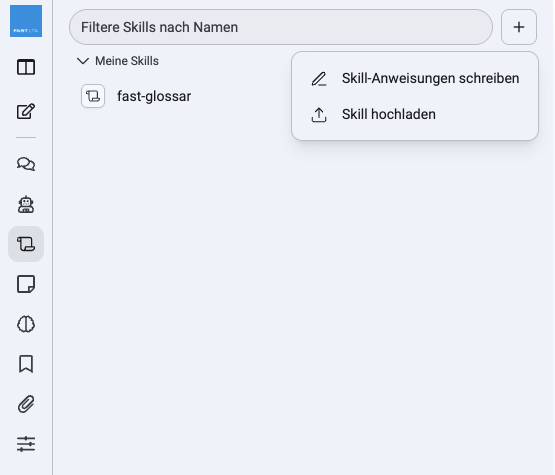Choose Skill-Anweisungen schreiben menu entry
This screenshot has height=475, width=555.
coord(415,78)
